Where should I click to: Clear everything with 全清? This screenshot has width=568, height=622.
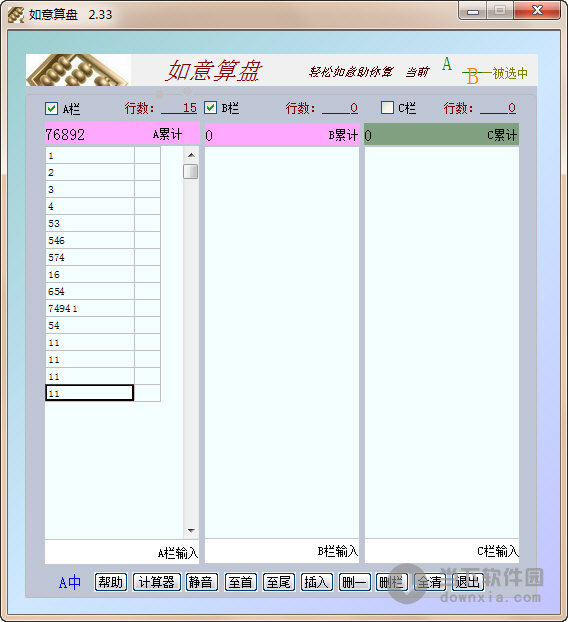coord(430,582)
